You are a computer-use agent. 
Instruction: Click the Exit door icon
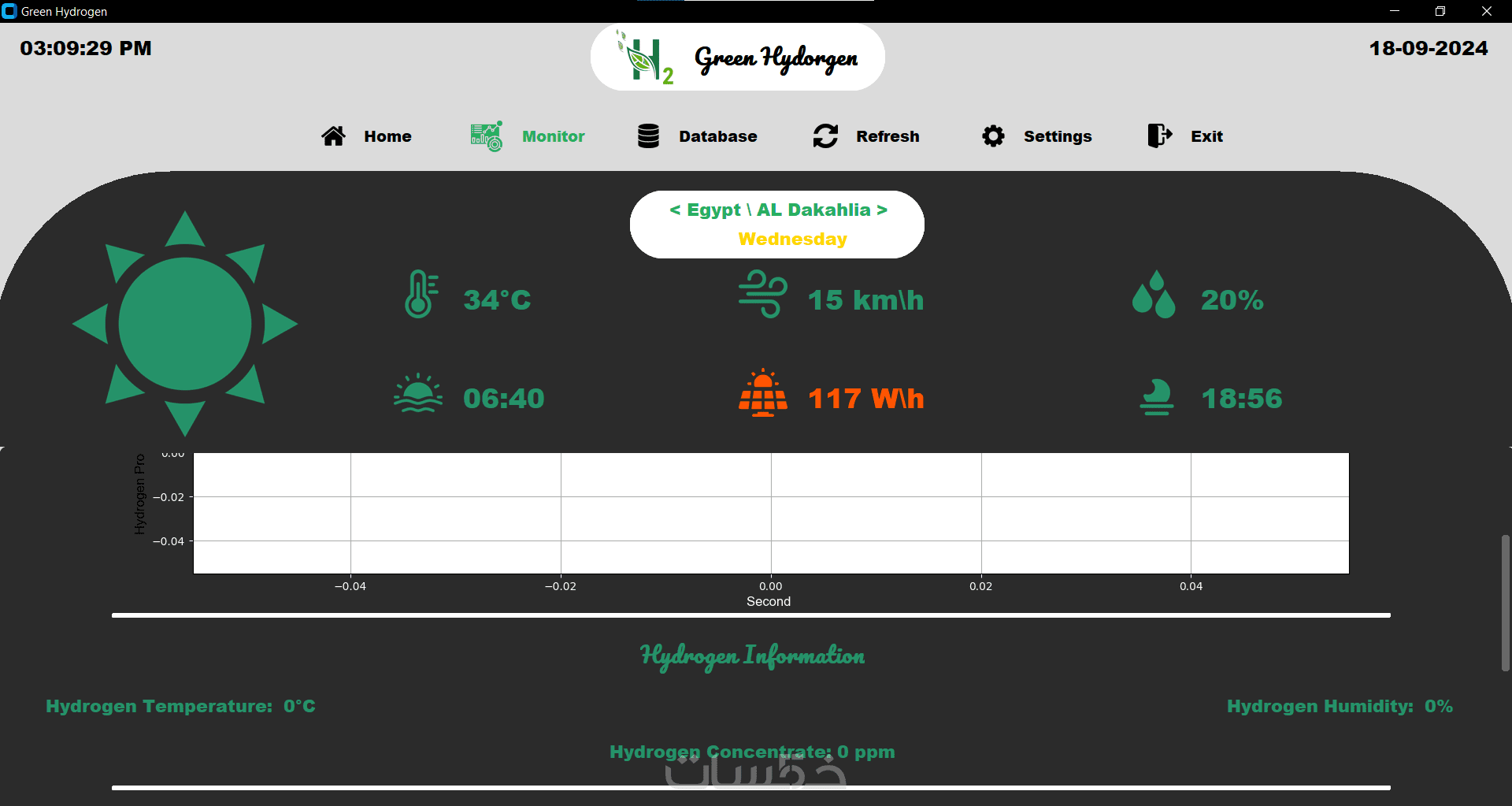tap(1159, 136)
